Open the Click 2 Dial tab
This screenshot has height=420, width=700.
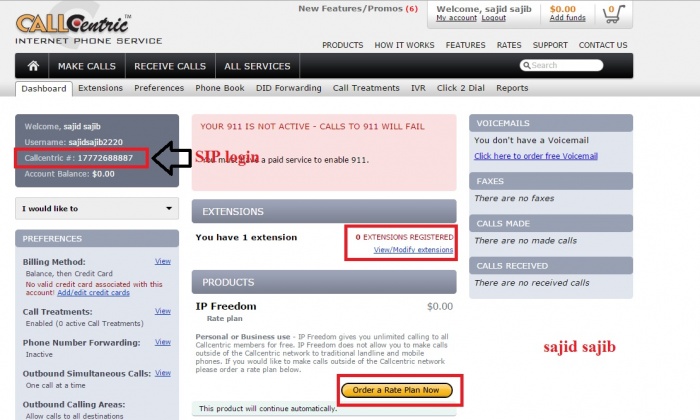point(461,88)
